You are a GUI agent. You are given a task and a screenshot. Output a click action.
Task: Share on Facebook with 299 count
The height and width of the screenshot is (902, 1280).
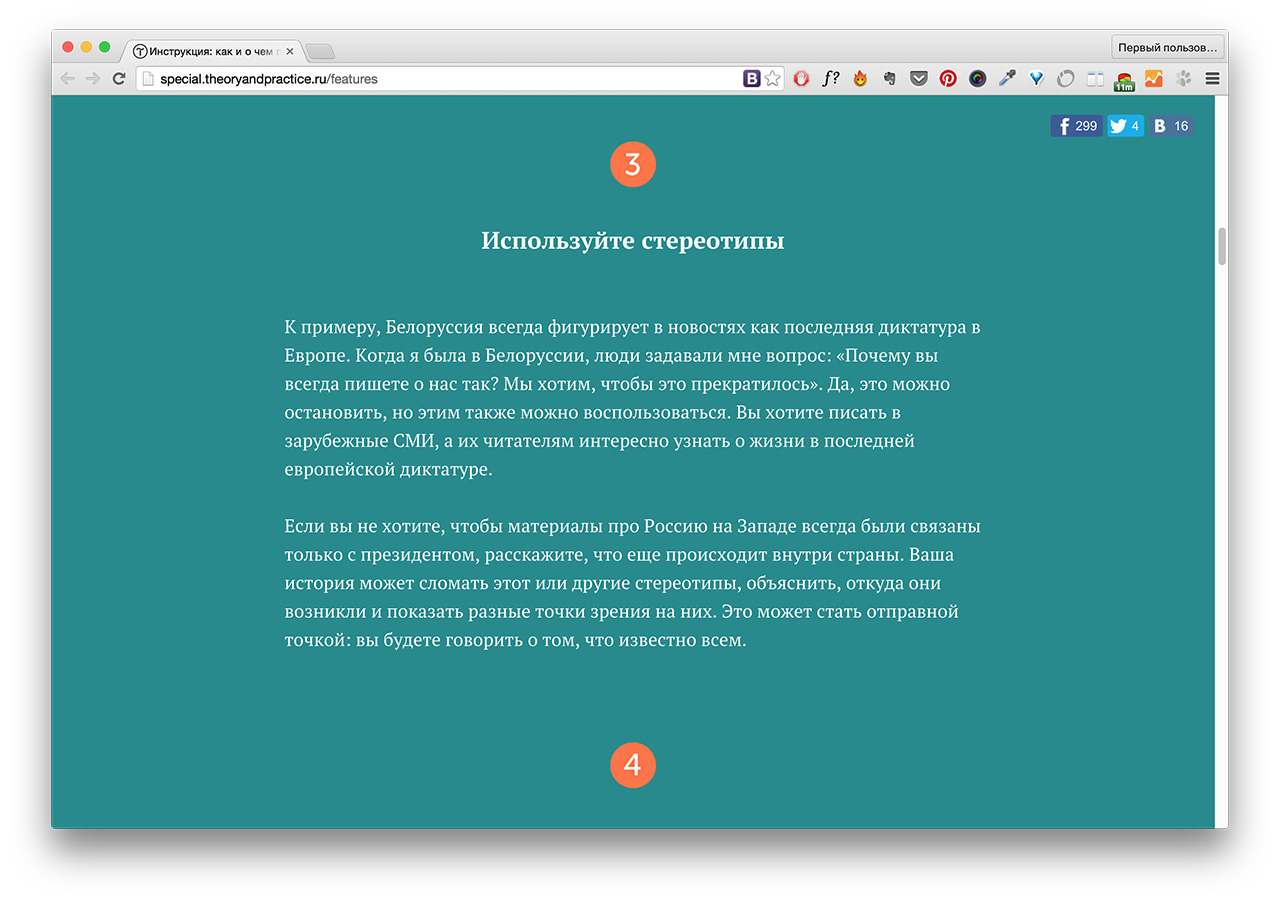click(1076, 126)
